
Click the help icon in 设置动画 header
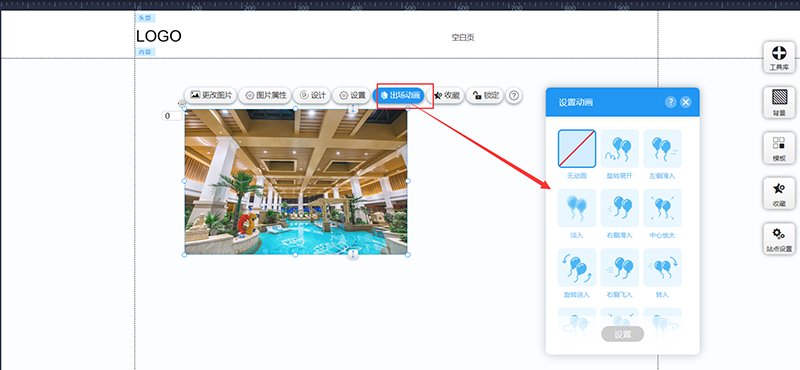[x=670, y=102]
